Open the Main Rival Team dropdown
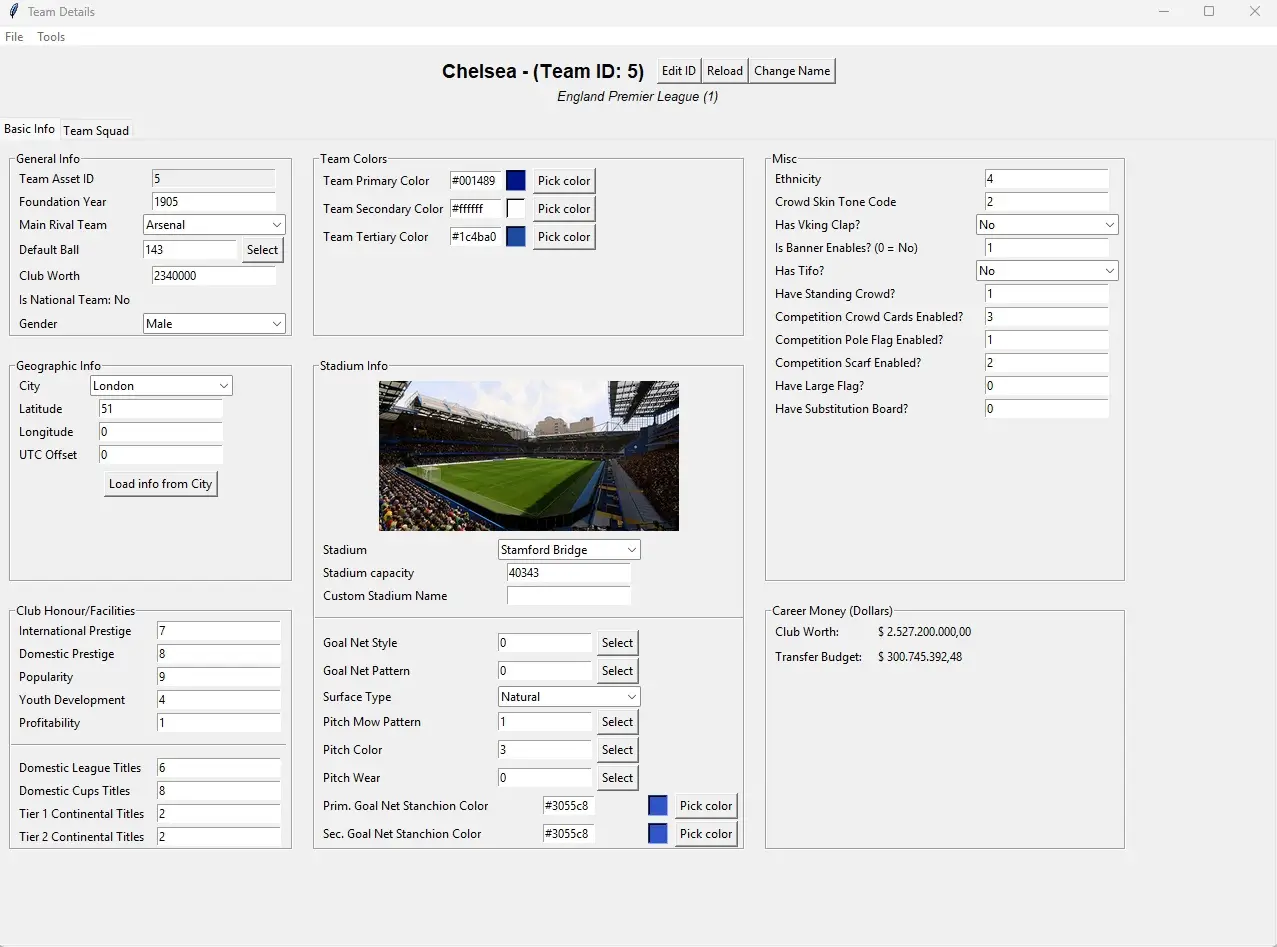This screenshot has width=1277, height=947. (x=215, y=225)
